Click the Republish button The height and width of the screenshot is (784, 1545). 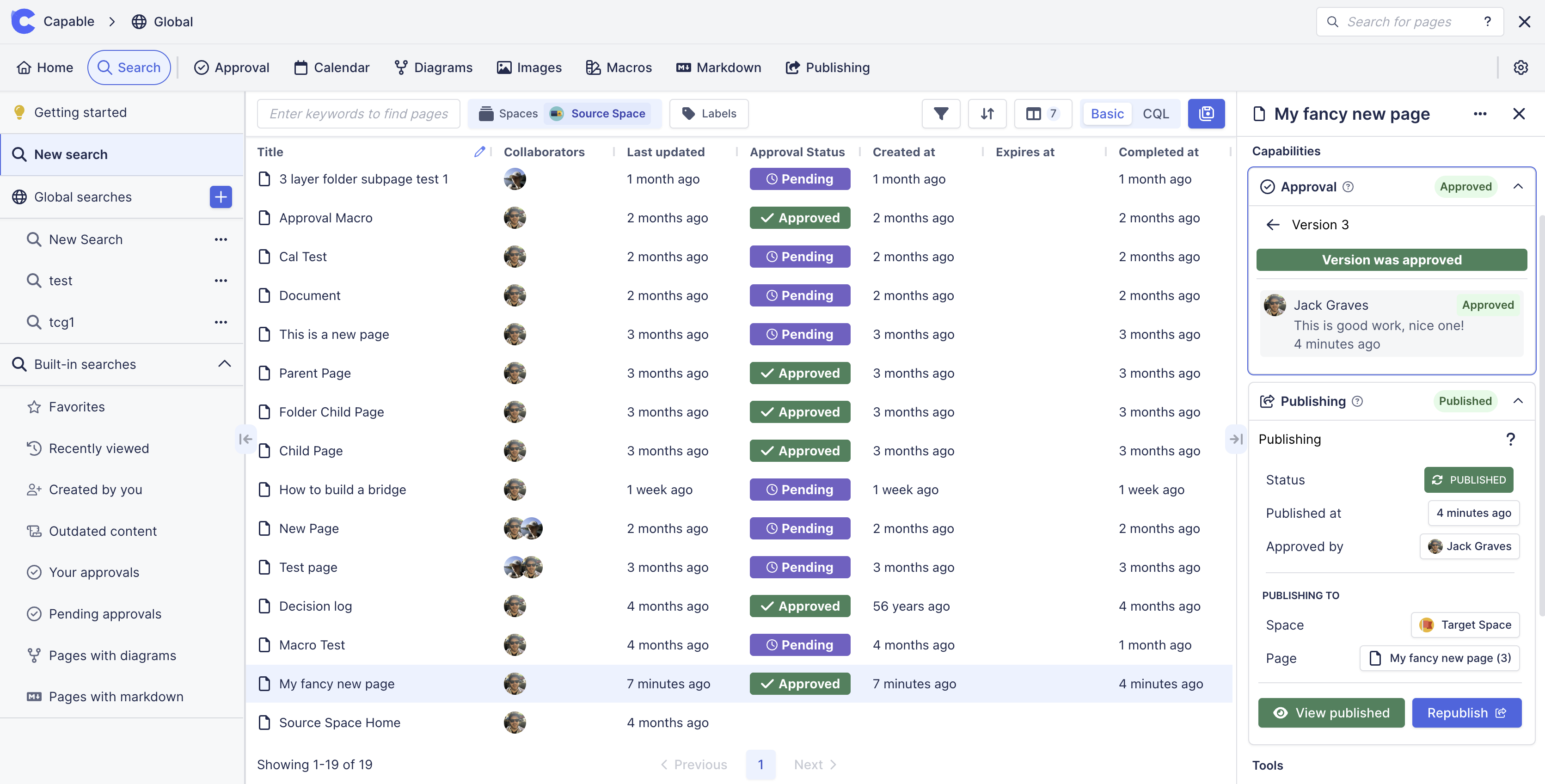coord(1466,713)
